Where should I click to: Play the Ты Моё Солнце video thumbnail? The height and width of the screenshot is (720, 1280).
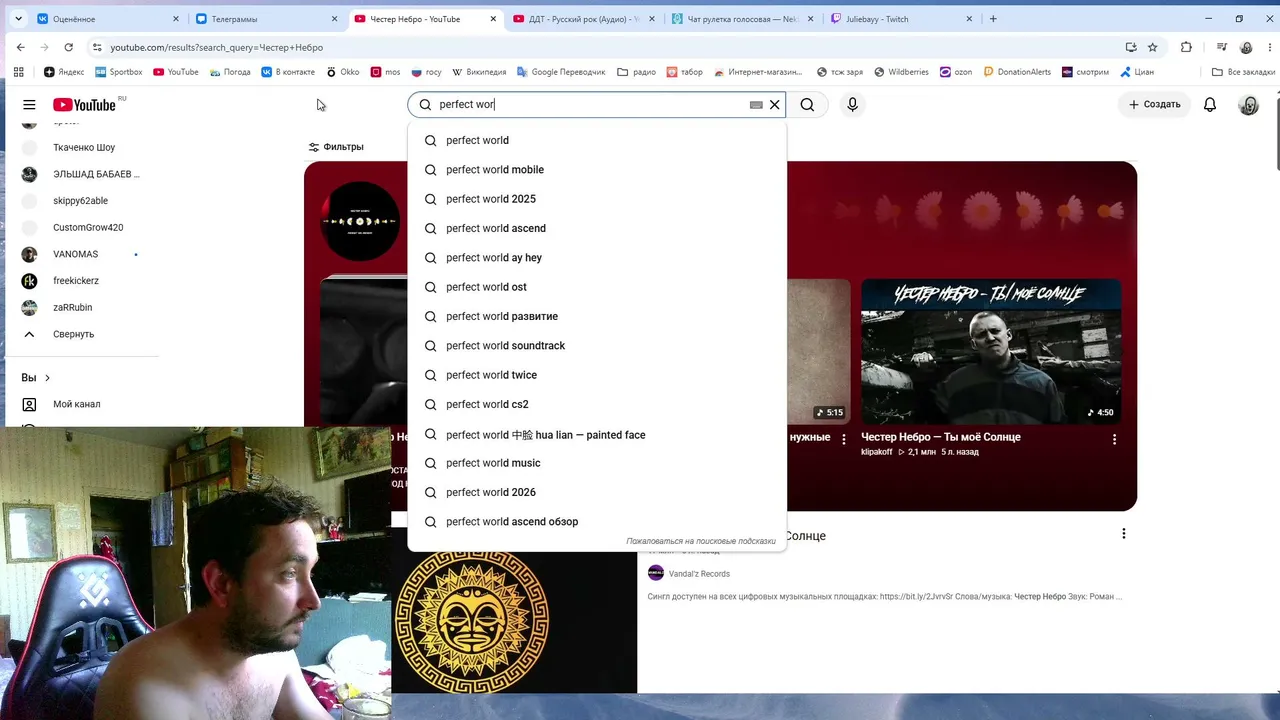(x=991, y=352)
